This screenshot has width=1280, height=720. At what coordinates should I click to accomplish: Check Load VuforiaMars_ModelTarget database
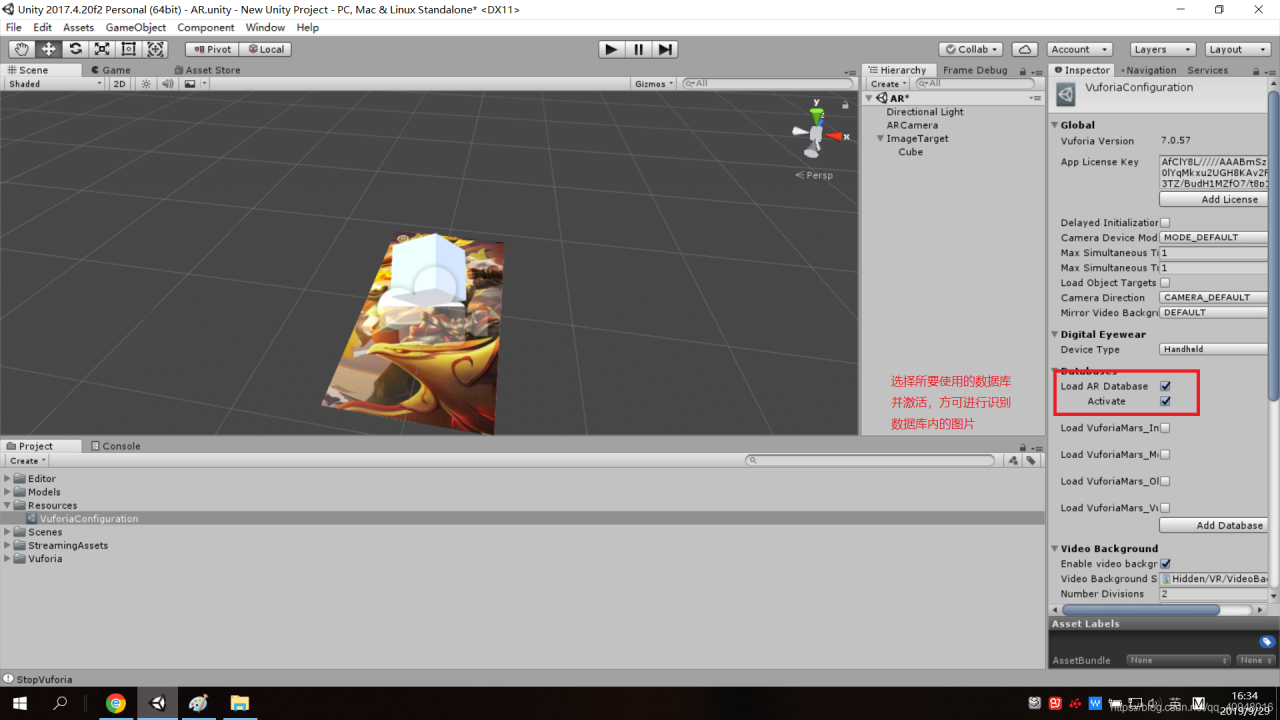point(1165,455)
